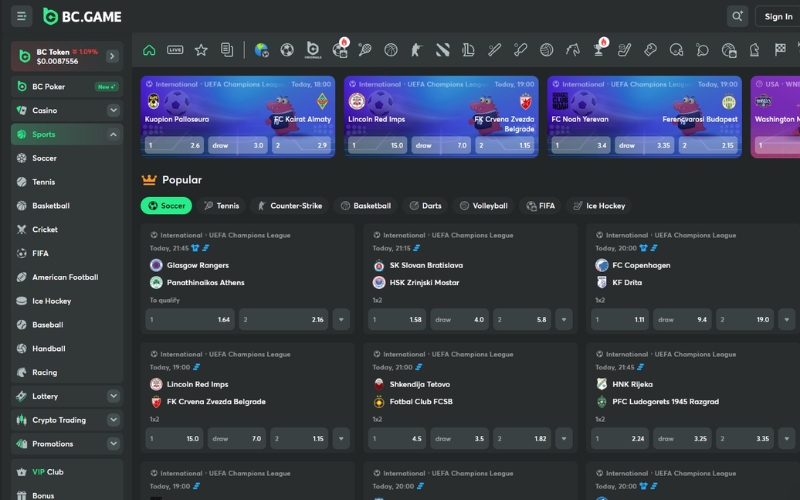Open Baseball in the sidebar

[x=67, y=324]
